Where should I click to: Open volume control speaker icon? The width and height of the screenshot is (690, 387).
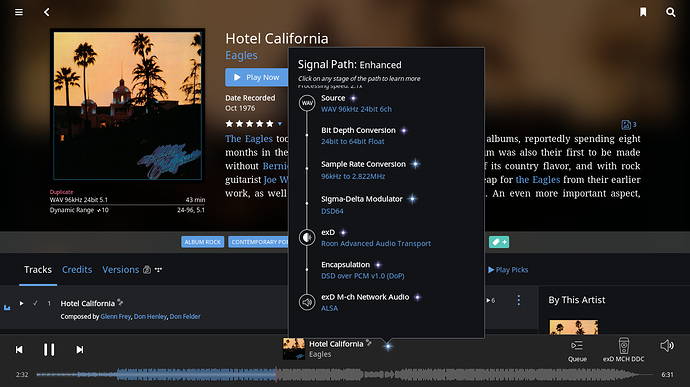(x=667, y=346)
